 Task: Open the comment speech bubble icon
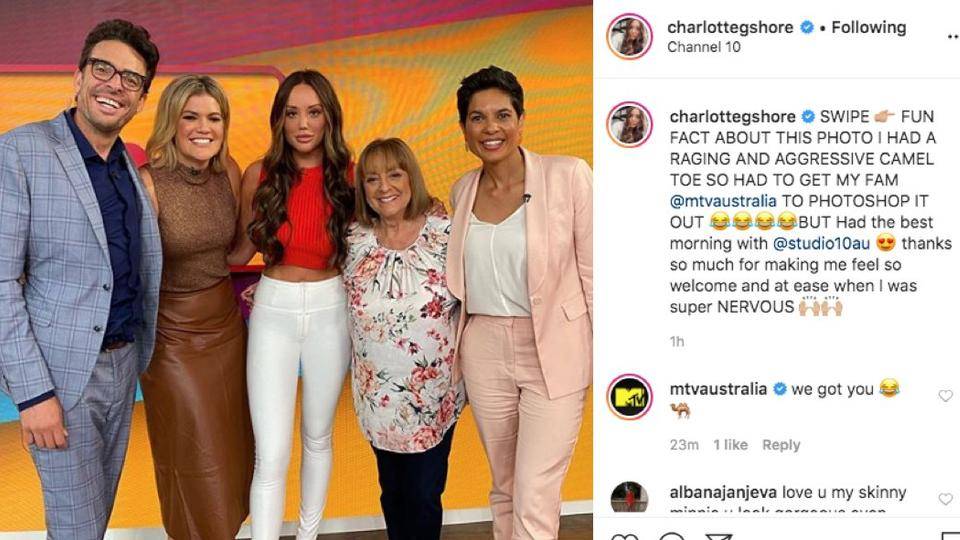pos(672,536)
